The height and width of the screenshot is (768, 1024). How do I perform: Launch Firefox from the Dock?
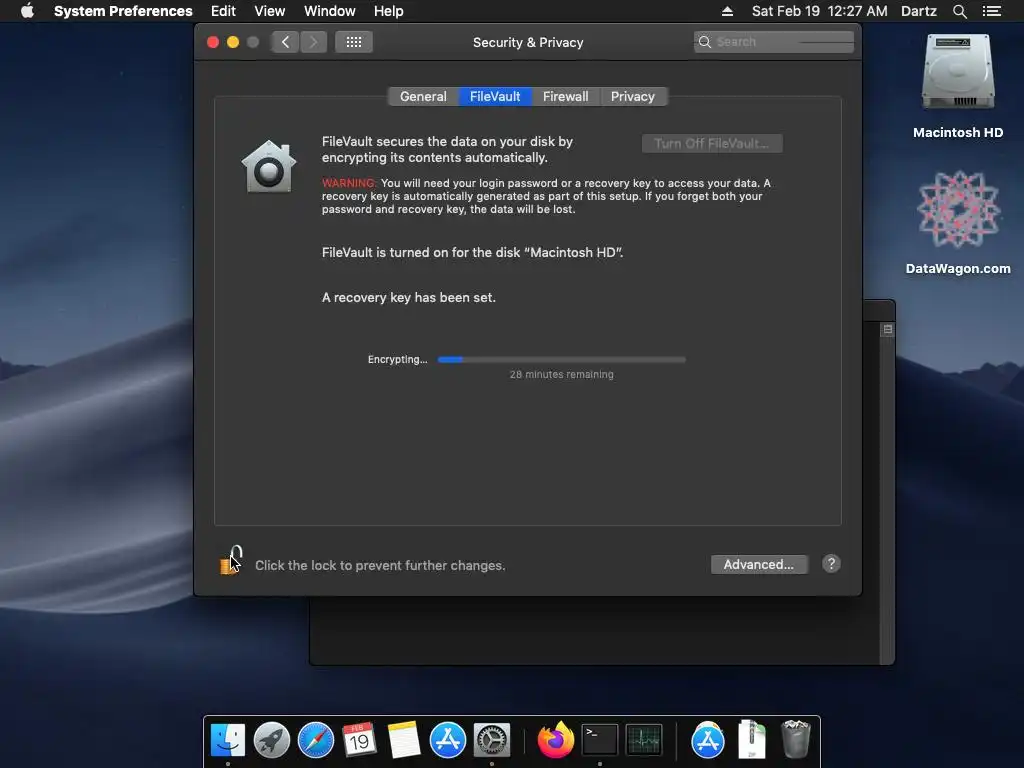point(555,740)
